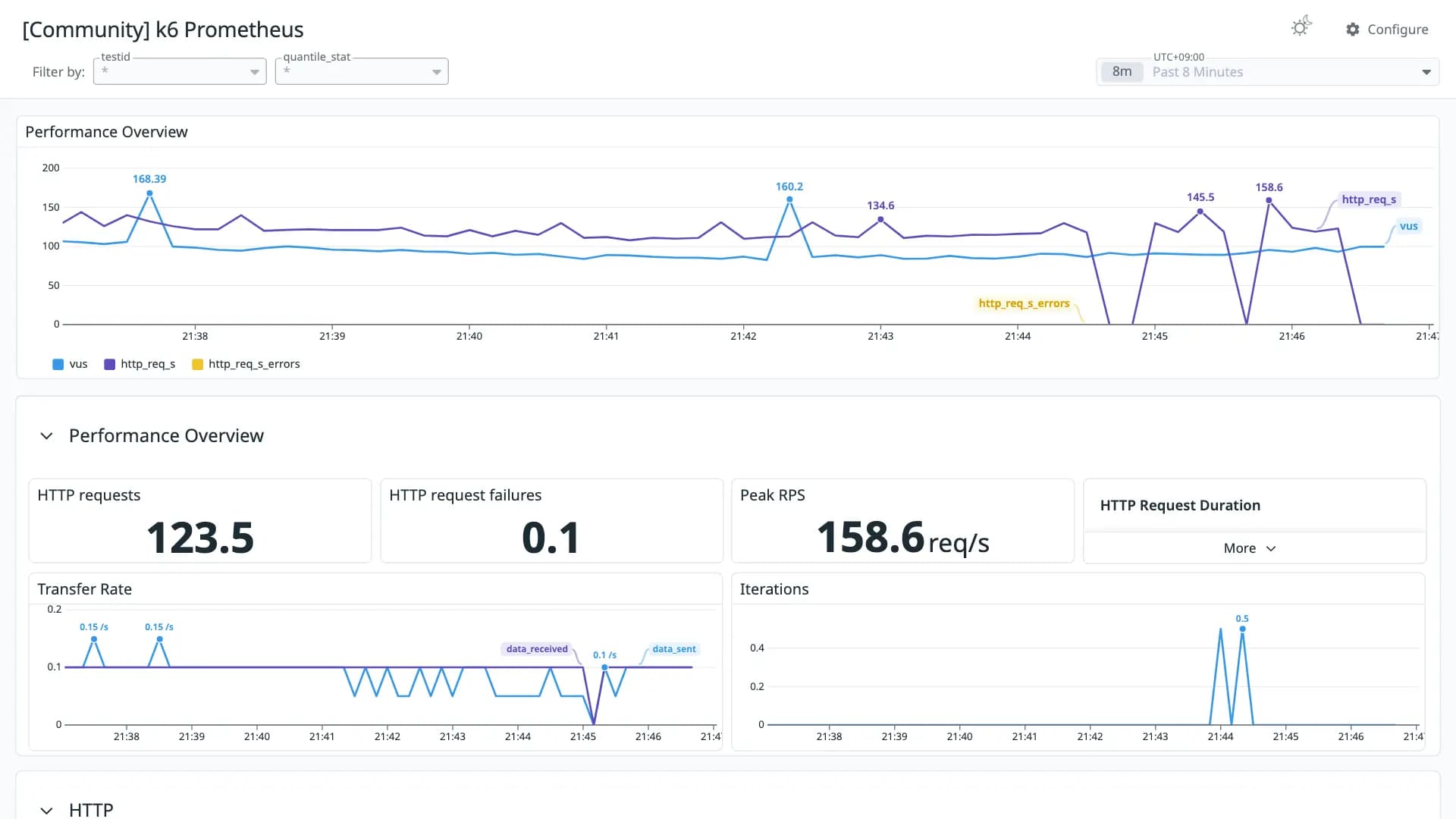
Task: Click the [Community] k6 Prometheus dashboard title
Action: click(x=163, y=30)
